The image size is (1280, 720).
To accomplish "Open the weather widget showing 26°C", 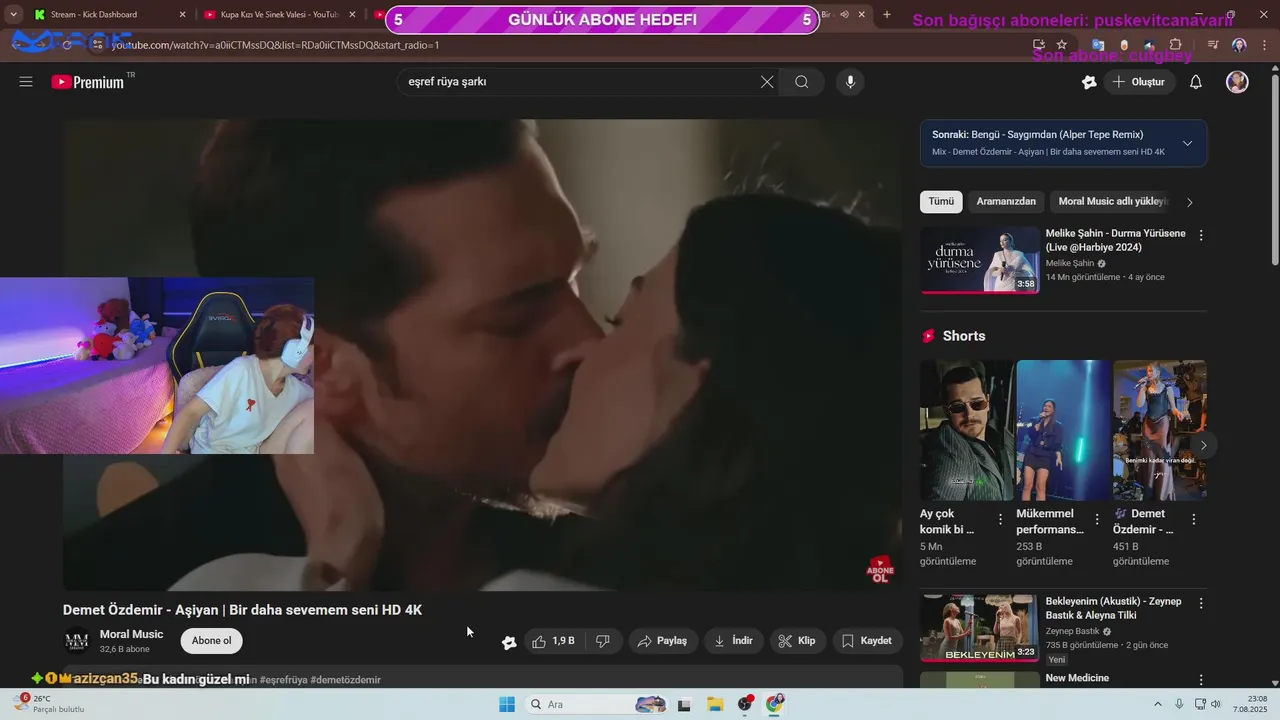I will point(49,704).
